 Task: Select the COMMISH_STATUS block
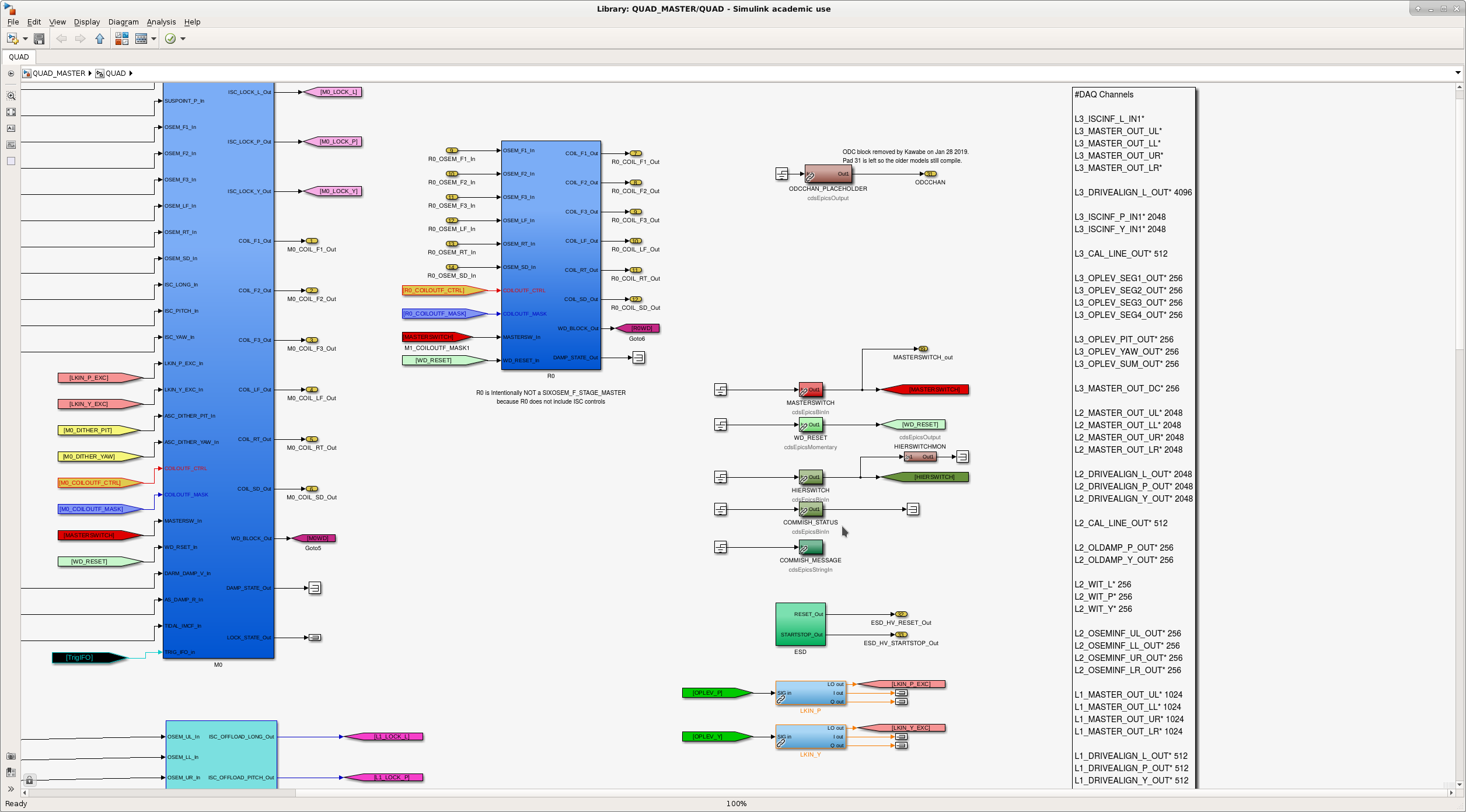[811, 509]
